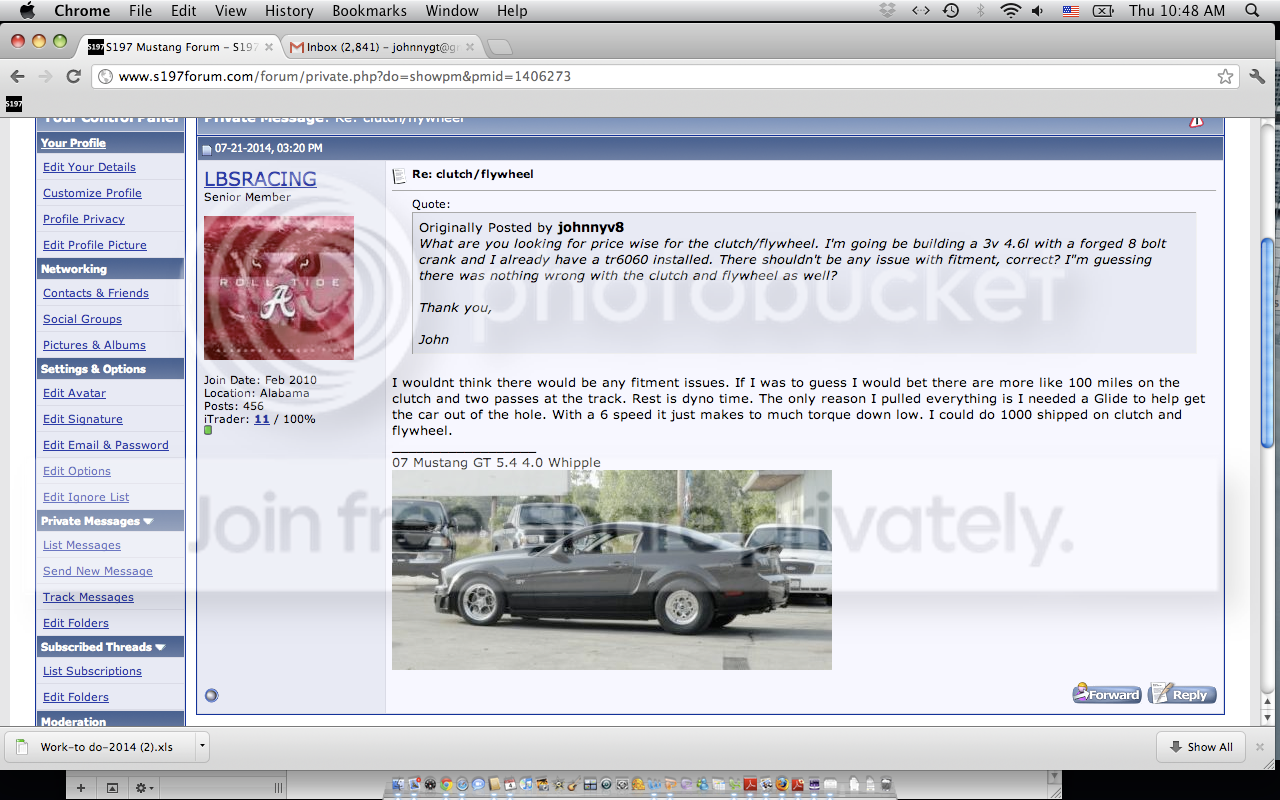Click the S197 bookmark bar icon
The image size is (1280, 800).
tap(13, 103)
